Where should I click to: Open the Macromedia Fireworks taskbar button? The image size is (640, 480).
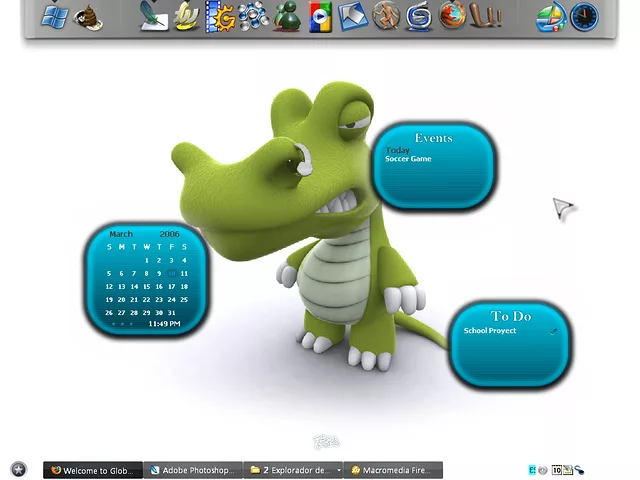(x=393, y=470)
